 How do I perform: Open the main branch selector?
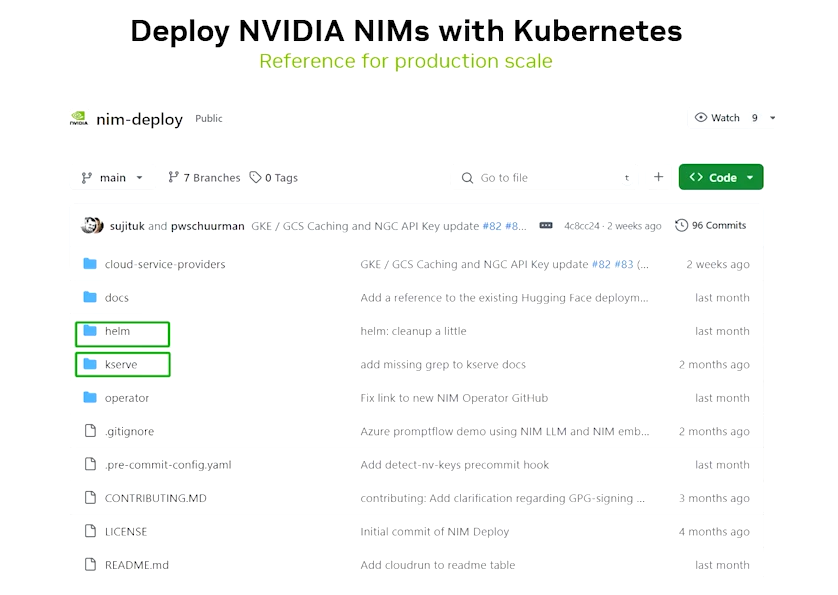[112, 177]
